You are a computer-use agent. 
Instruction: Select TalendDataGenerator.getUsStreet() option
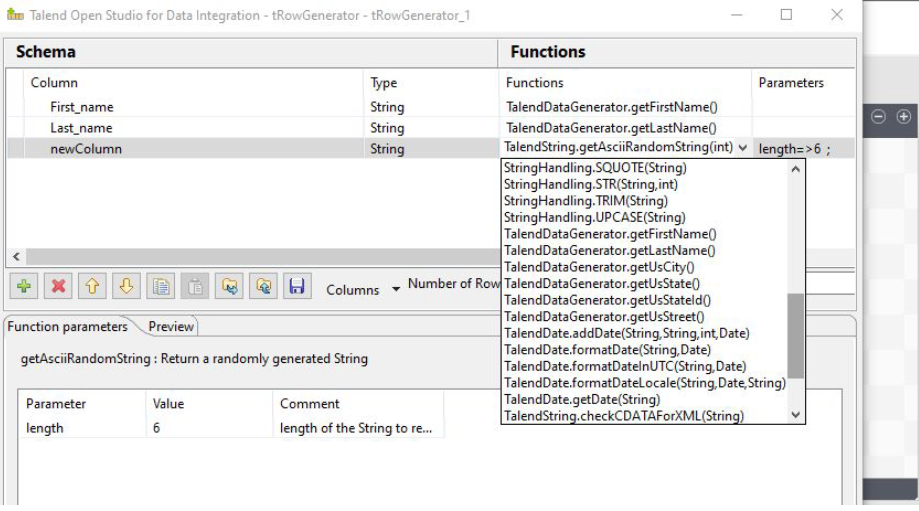pyautogui.click(x=604, y=316)
